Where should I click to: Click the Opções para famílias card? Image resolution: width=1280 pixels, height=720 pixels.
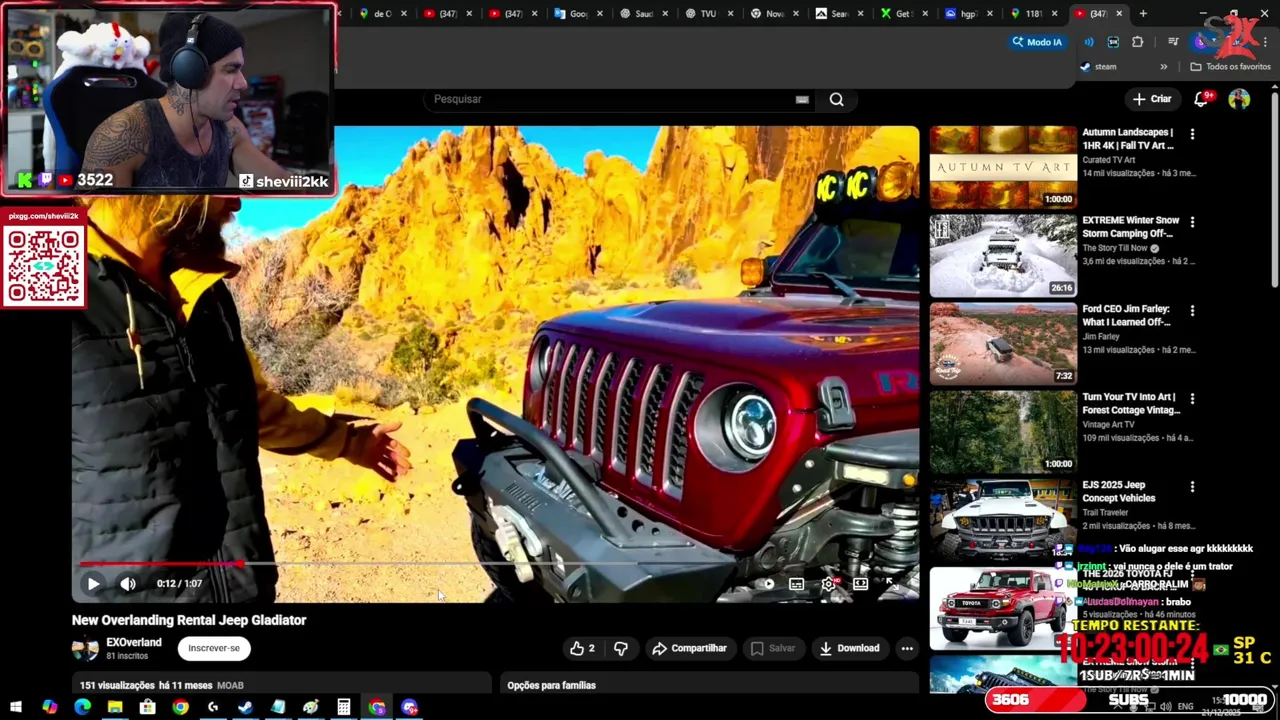tap(709, 684)
